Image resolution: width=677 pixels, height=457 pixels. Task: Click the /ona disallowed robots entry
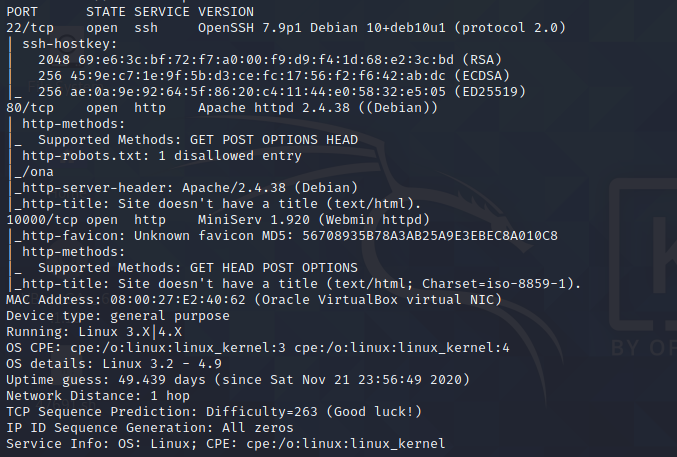point(34,172)
